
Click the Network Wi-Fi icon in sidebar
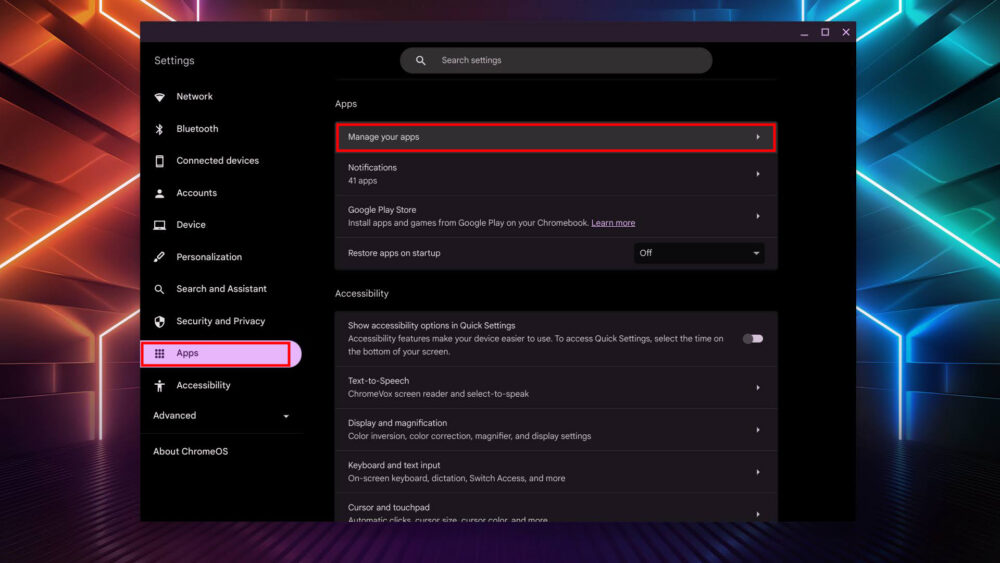(159, 97)
